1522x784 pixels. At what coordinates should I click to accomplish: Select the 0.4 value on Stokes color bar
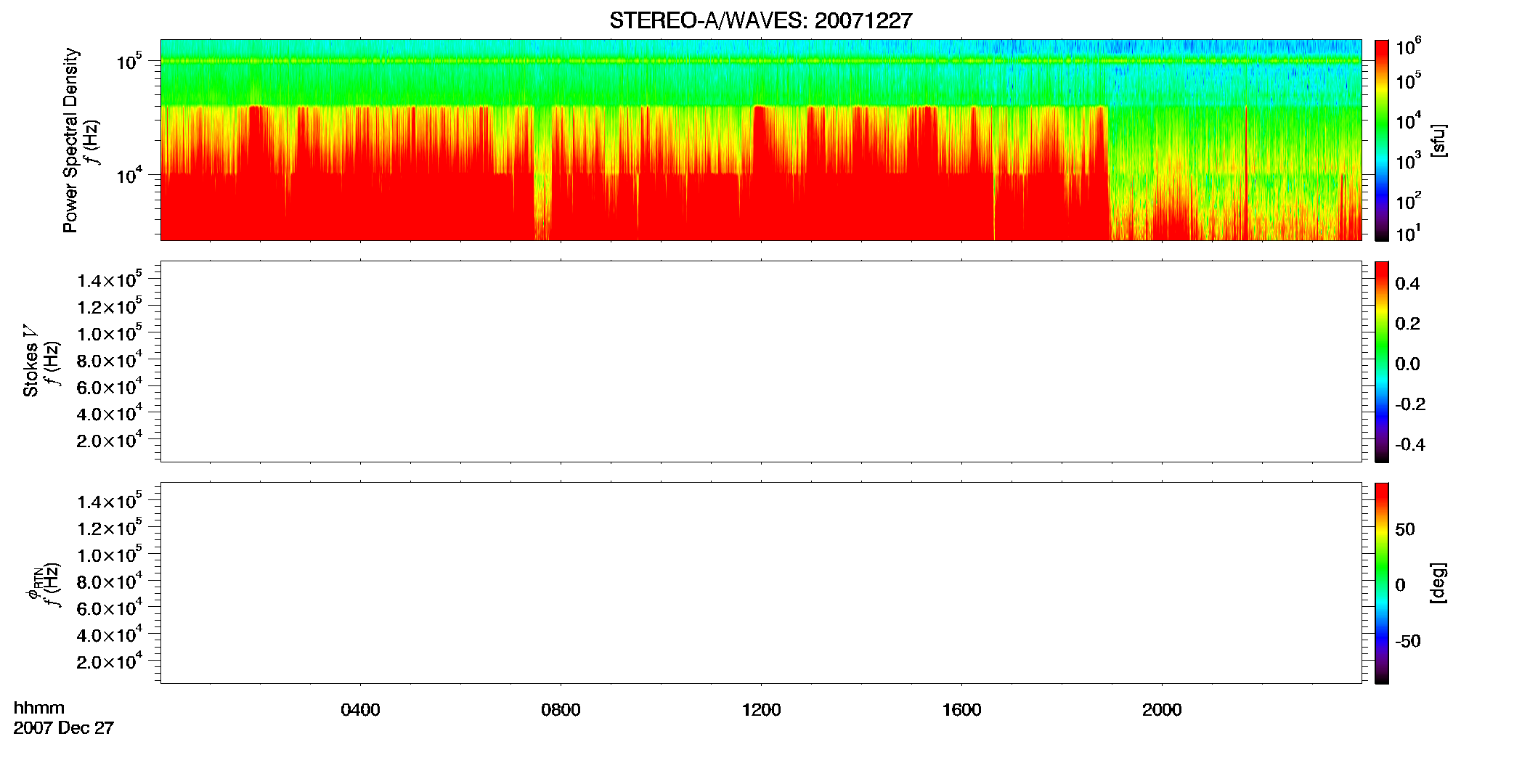[1407, 284]
